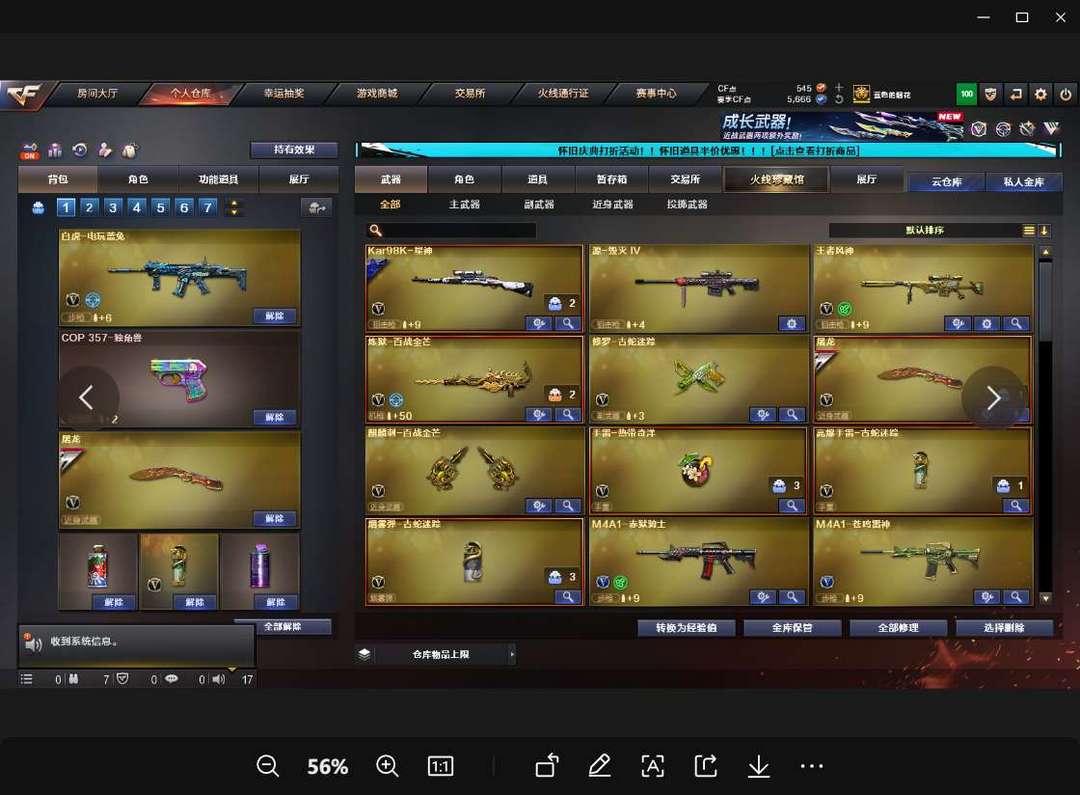Click the backpack share icon right of slots

(317, 207)
